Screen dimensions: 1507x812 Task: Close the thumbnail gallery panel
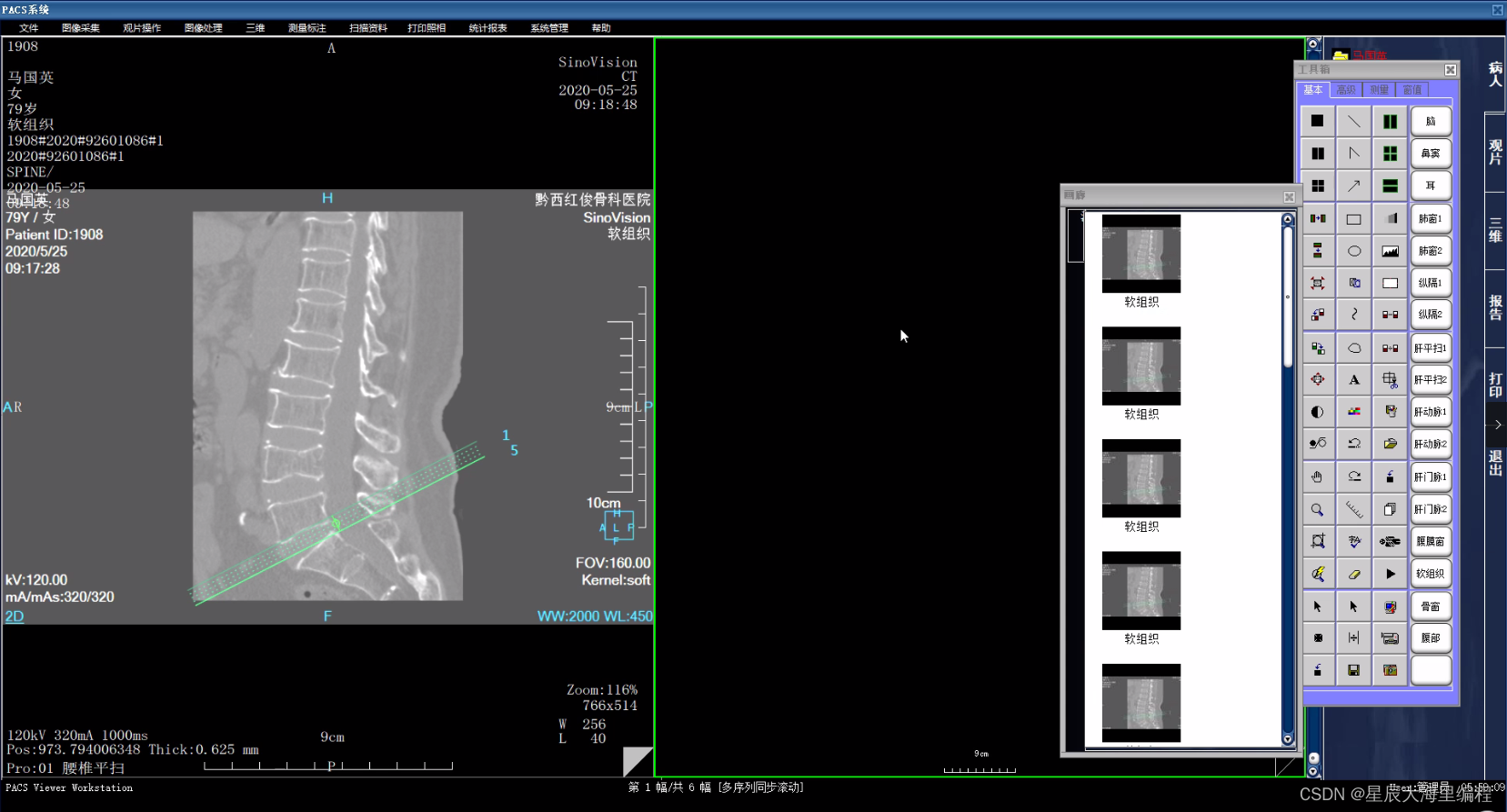coord(1289,196)
